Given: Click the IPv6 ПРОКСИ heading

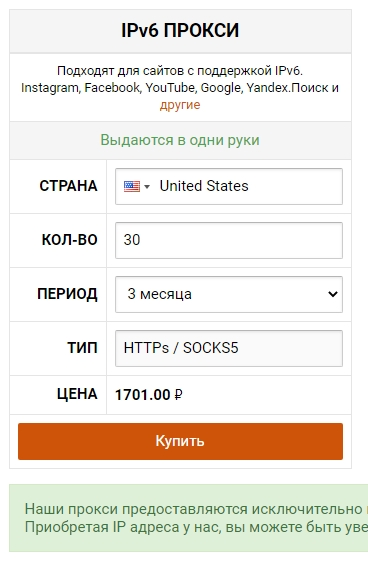Looking at the screenshot, I should tap(180, 30).
